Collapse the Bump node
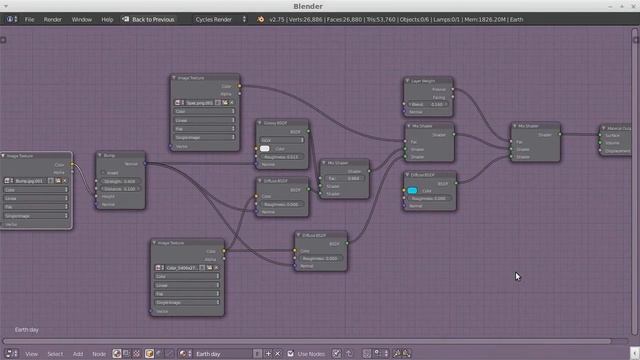The width and height of the screenshot is (640, 360). click(100, 155)
